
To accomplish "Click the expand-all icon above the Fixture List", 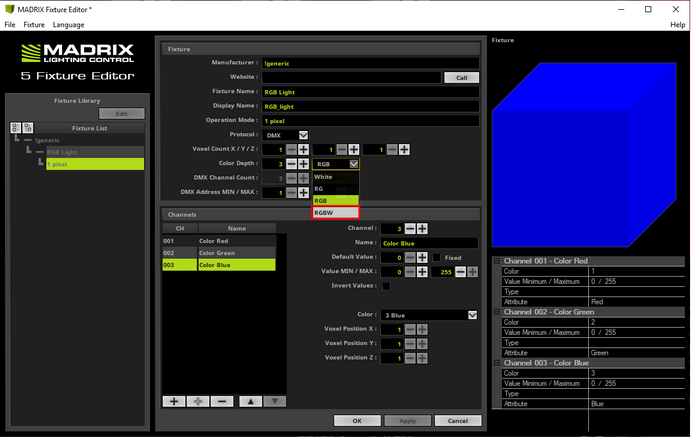I will (x=15, y=128).
